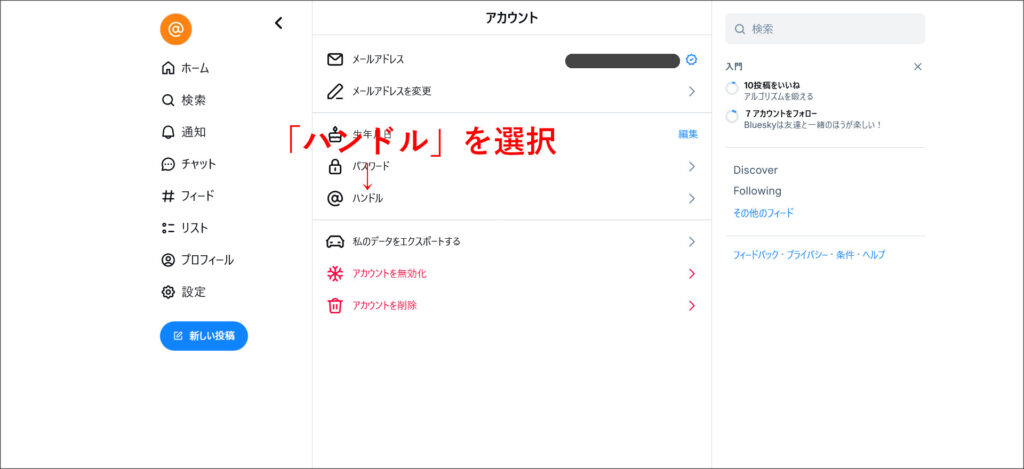Dismiss the 入門 panel with X
Image resolution: width=1024 pixels, height=469 pixels.
click(918, 67)
